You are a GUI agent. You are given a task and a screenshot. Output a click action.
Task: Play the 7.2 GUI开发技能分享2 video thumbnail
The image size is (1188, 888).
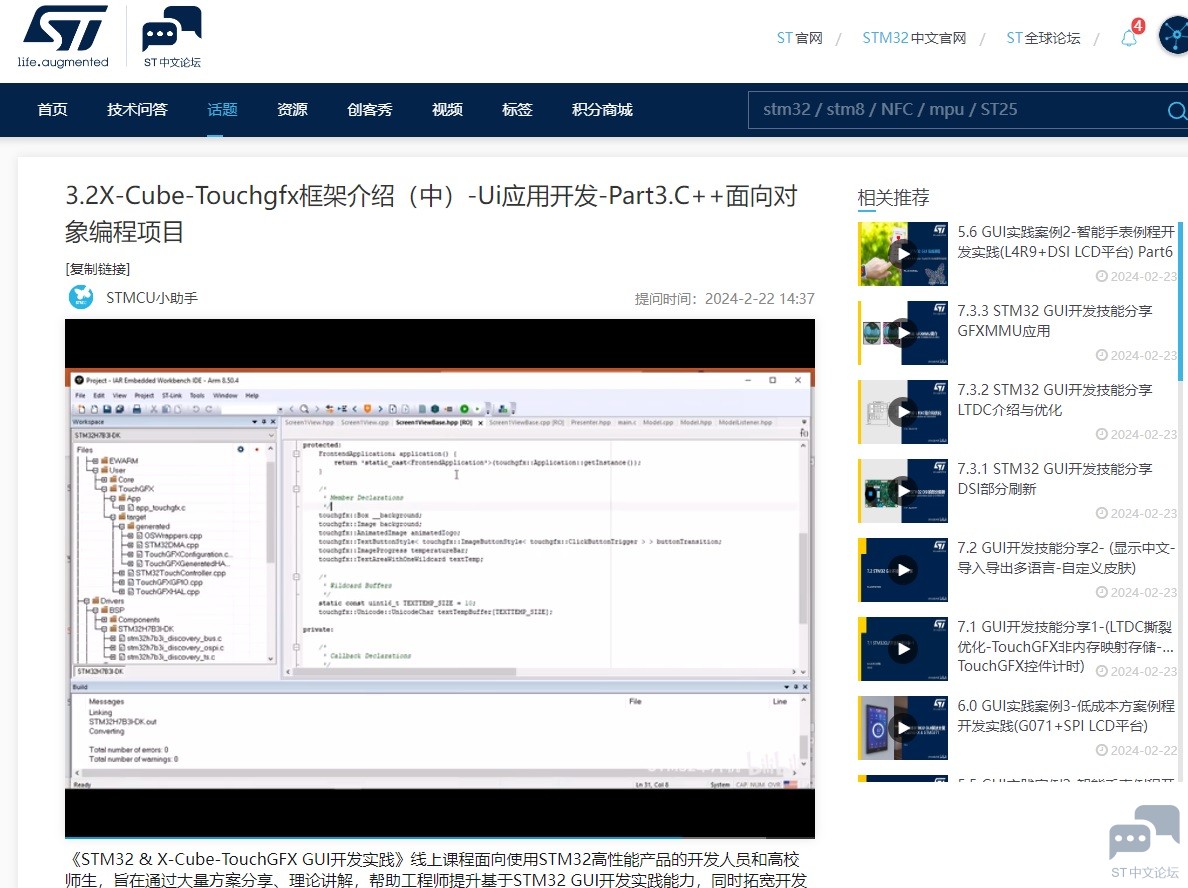[x=903, y=570]
